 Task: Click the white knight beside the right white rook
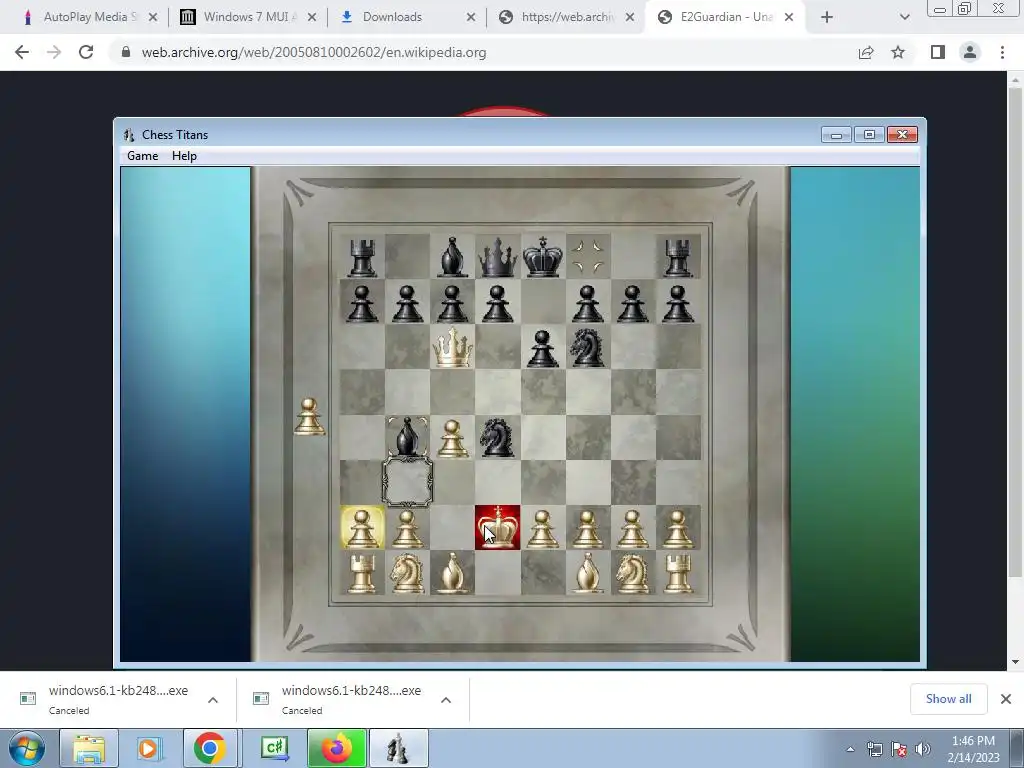[632, 573]
